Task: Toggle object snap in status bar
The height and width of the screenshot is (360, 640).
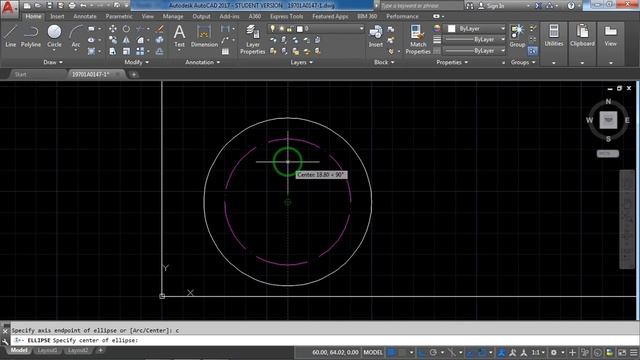Action: [482, 352]
